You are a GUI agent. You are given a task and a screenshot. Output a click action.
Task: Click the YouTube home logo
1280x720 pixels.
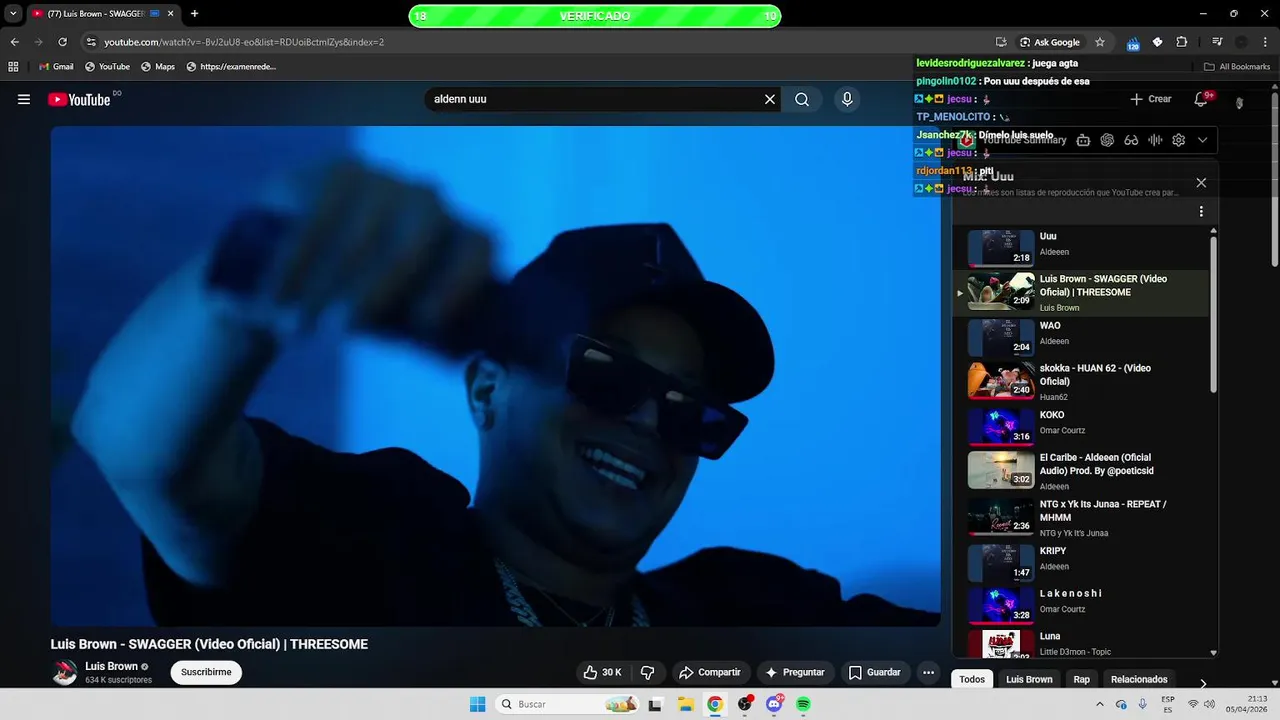tap(79, 99)
